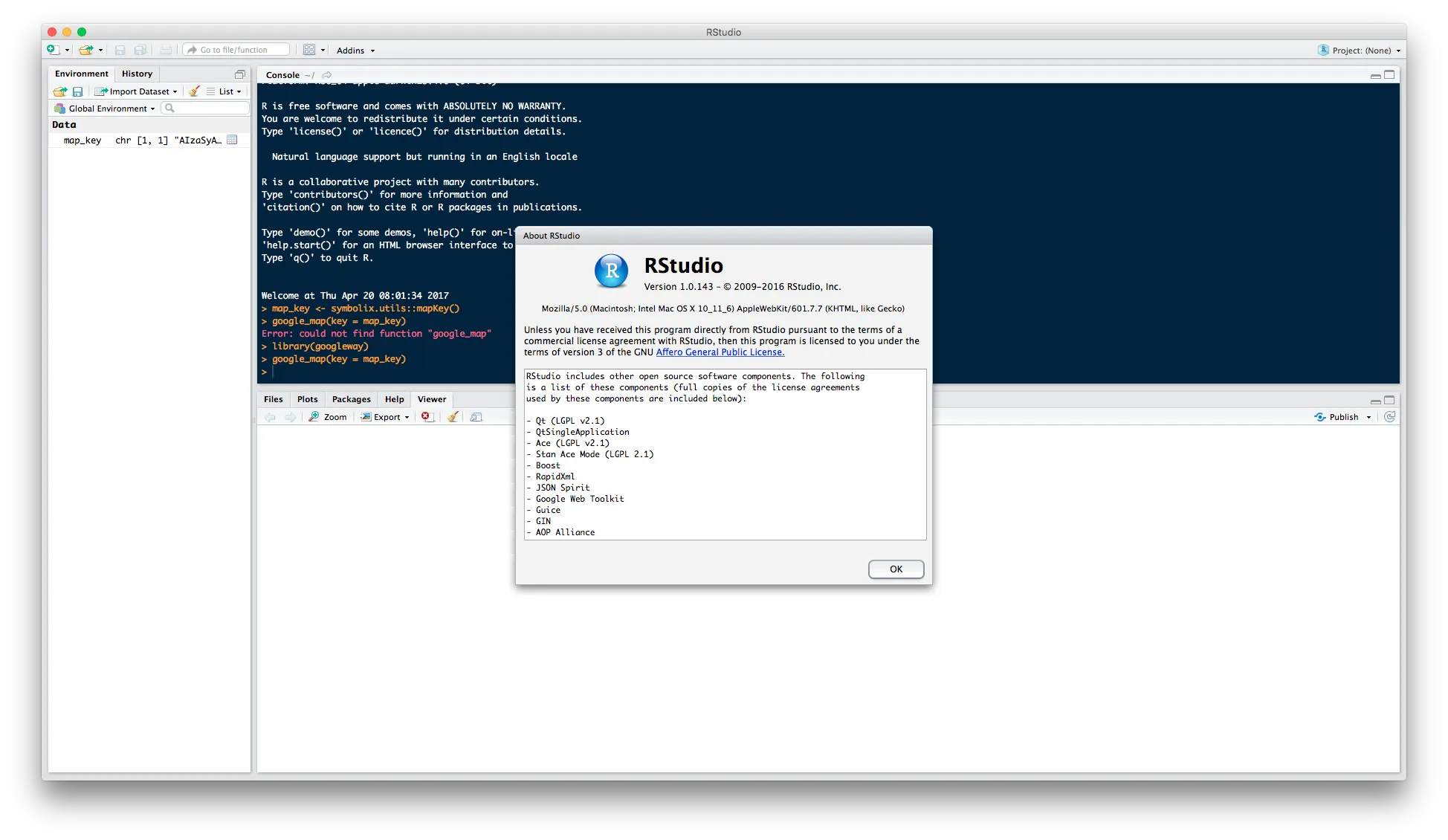Remove current viewer item red X icon

click(426, 417)
